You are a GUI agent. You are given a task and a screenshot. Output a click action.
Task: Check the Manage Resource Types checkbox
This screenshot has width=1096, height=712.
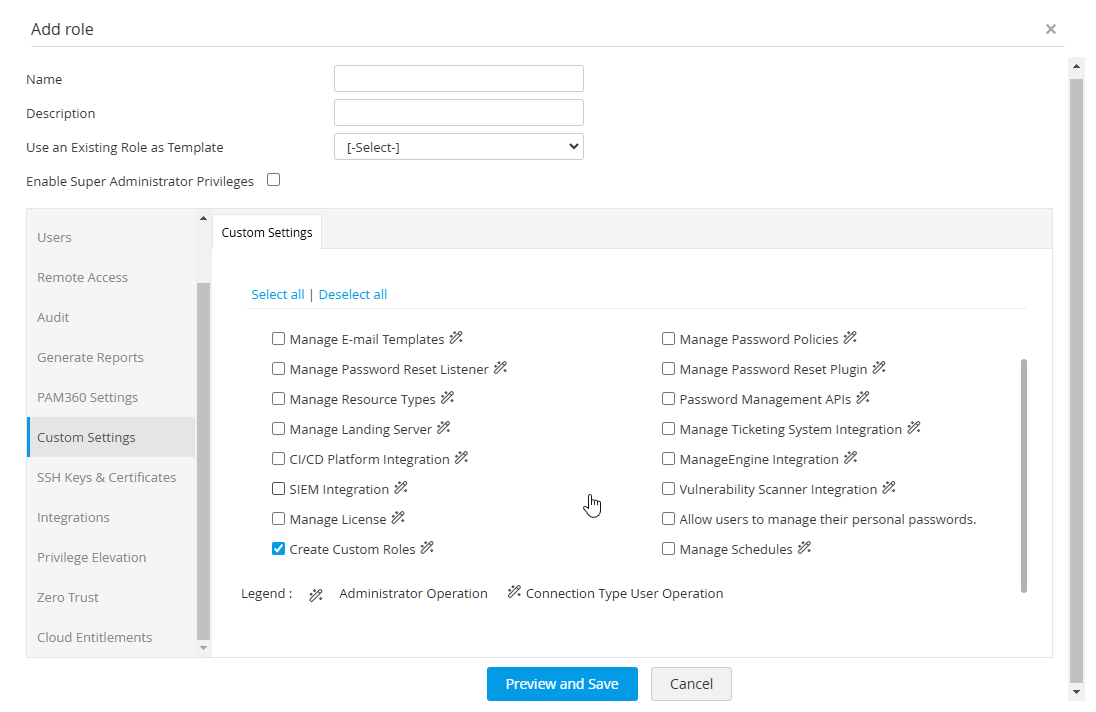click(279, 399)
